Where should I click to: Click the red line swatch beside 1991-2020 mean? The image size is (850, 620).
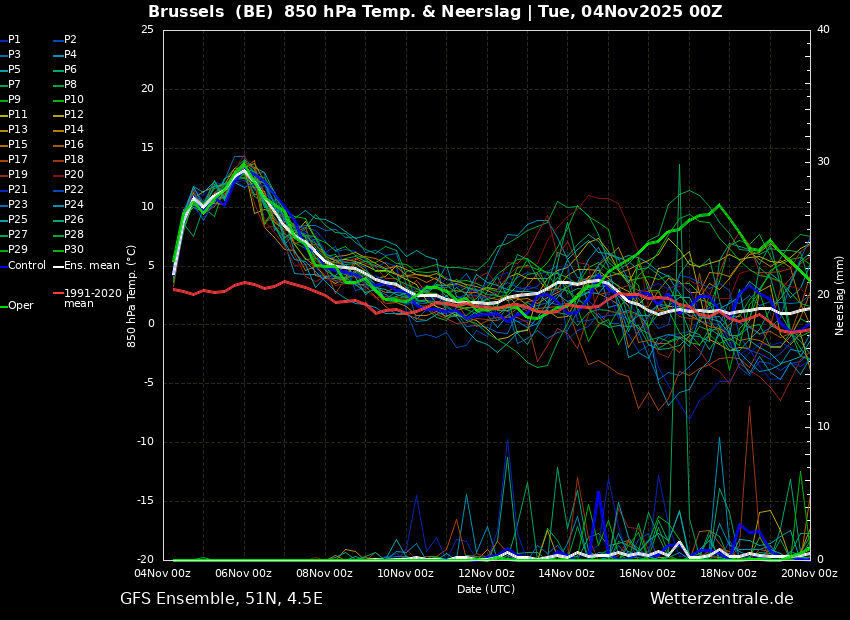[x=58, y=294]
